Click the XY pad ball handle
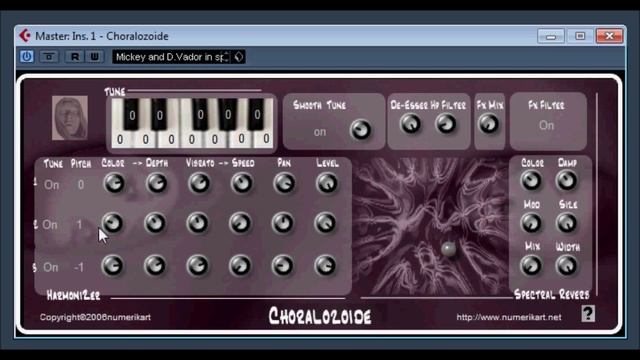This screenshot has width=640, height=360. coord(448,249)
